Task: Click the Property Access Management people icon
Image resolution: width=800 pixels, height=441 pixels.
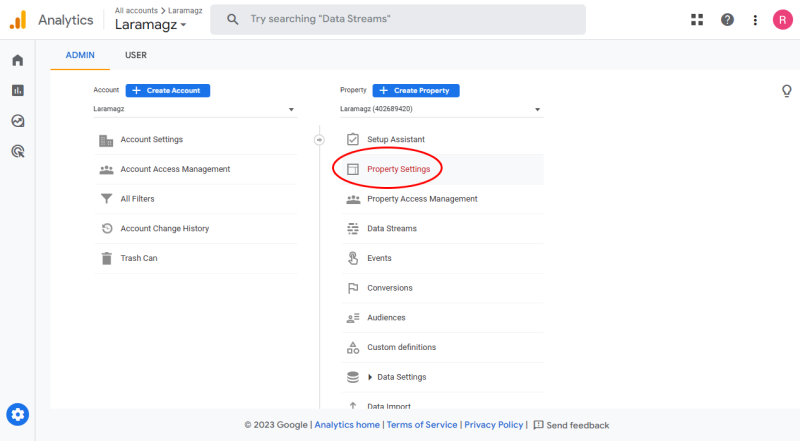Action: 353,199
